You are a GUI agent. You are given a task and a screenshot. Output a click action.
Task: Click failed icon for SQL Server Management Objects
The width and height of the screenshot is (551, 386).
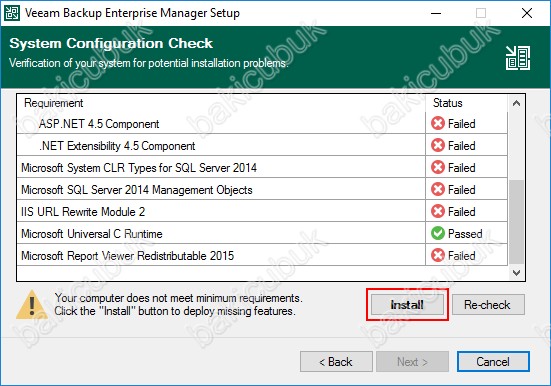[x=438, y=189]
